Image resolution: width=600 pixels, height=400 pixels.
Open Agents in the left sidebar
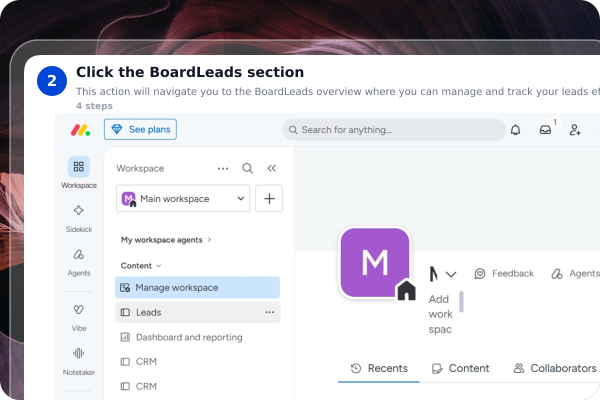pos(79,263)
